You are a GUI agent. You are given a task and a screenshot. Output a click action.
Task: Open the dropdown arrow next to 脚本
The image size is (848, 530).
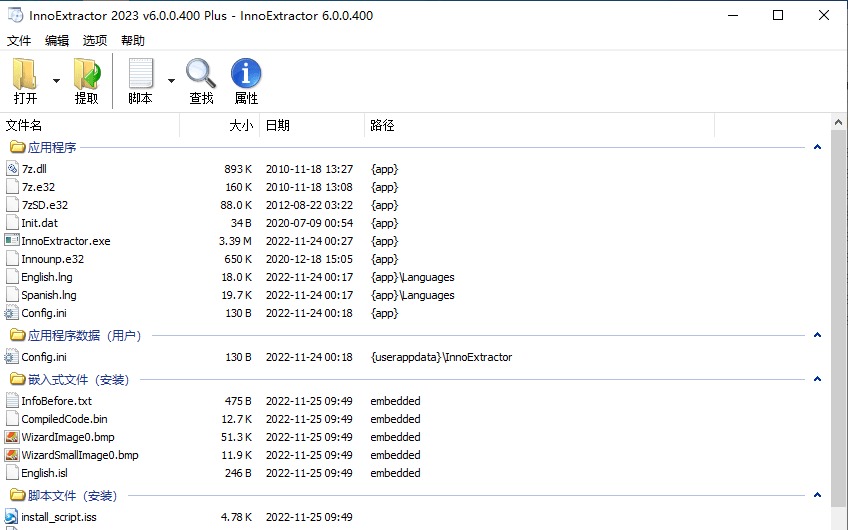point(171,81)
